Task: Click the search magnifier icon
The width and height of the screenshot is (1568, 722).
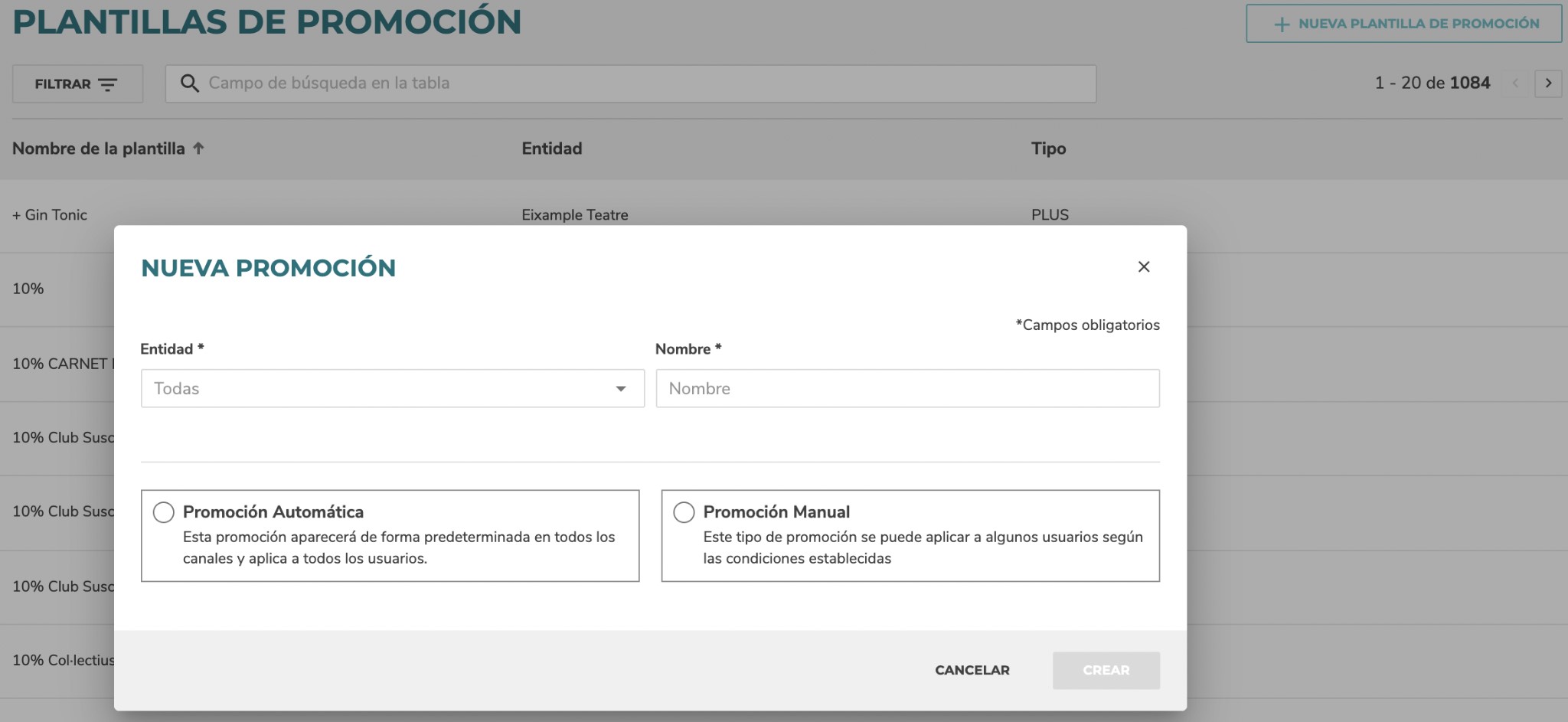Action: click(x=189, y=83)
